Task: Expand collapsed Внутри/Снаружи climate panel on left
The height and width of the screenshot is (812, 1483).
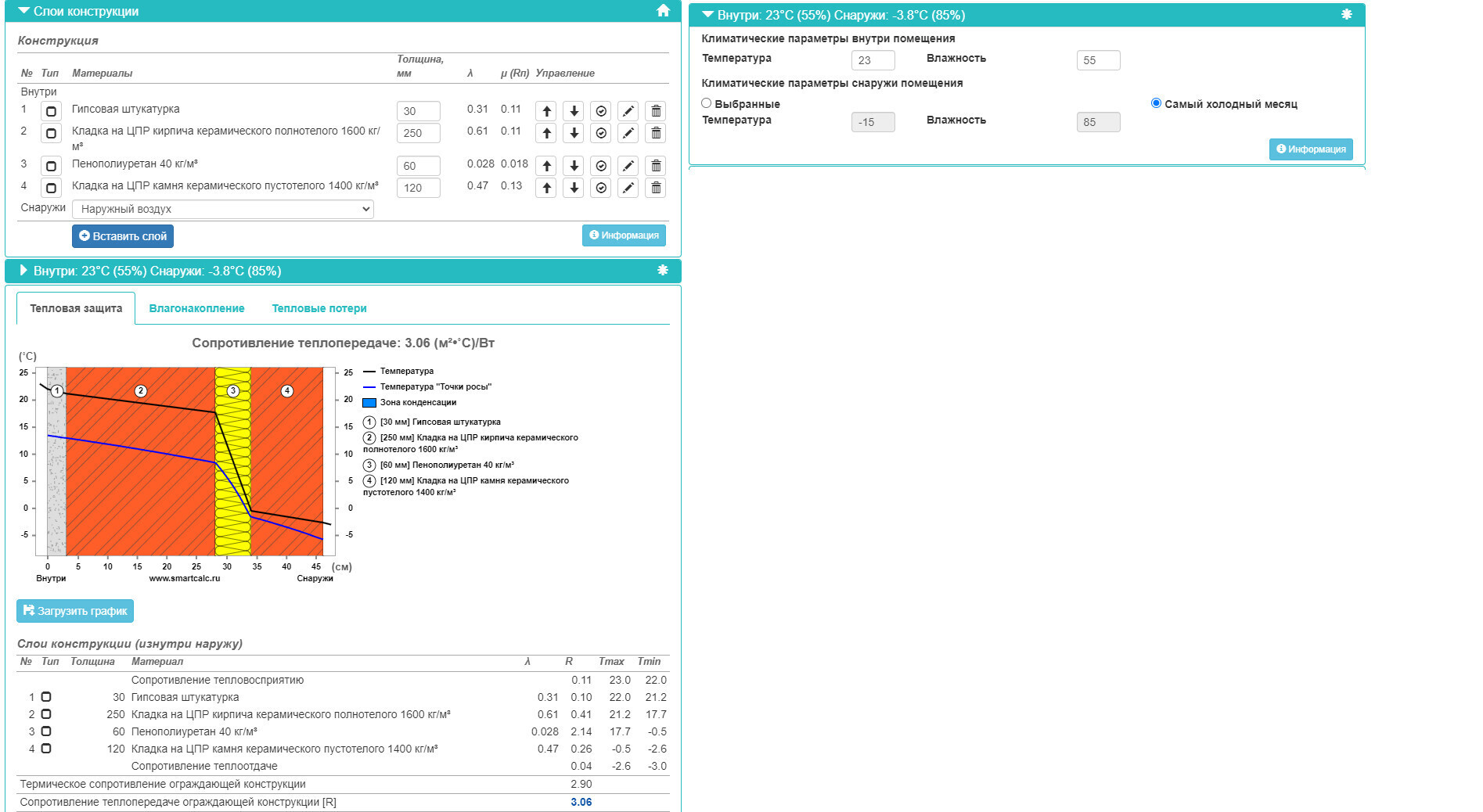Action: [x=24, y=271]
